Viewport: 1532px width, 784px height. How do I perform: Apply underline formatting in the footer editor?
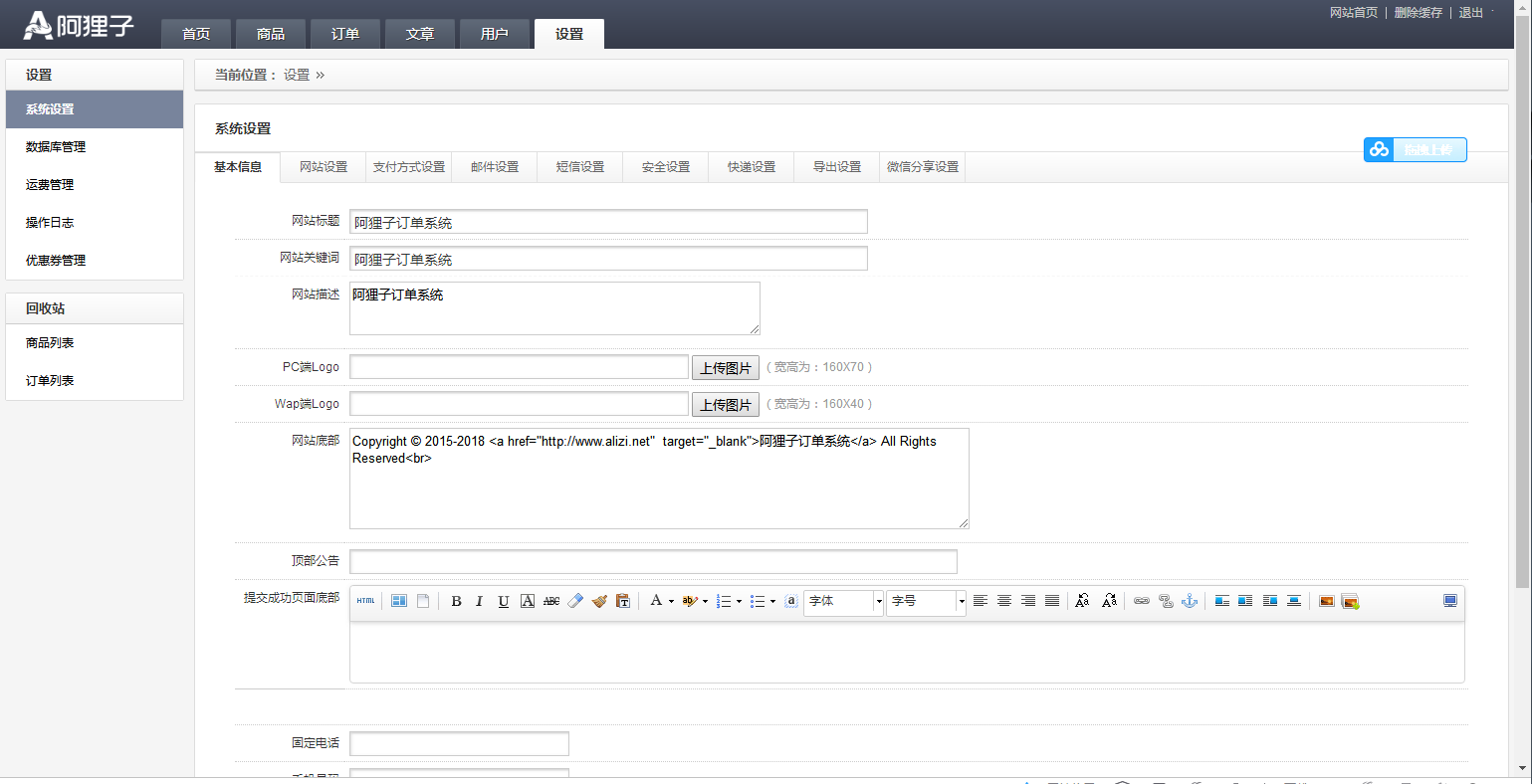coord(503,601)
